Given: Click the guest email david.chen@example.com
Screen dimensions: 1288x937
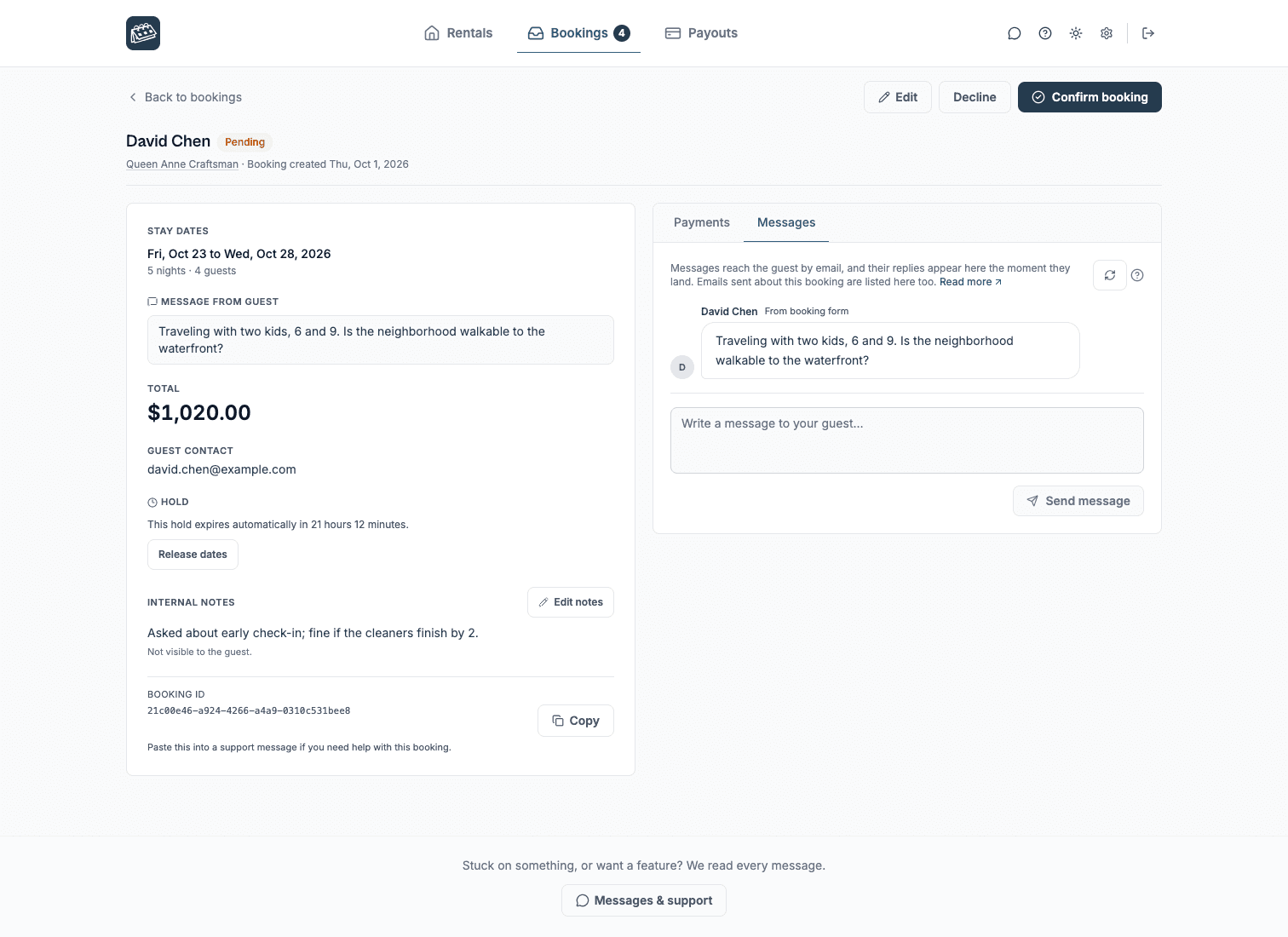Looking at the screenshot, I should click(221, 469).
